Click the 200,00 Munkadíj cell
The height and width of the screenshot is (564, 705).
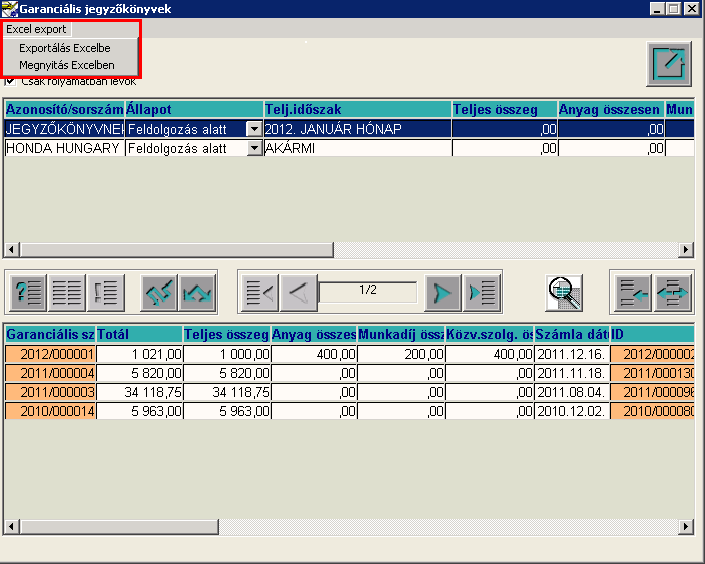click(x=401, y=354)
